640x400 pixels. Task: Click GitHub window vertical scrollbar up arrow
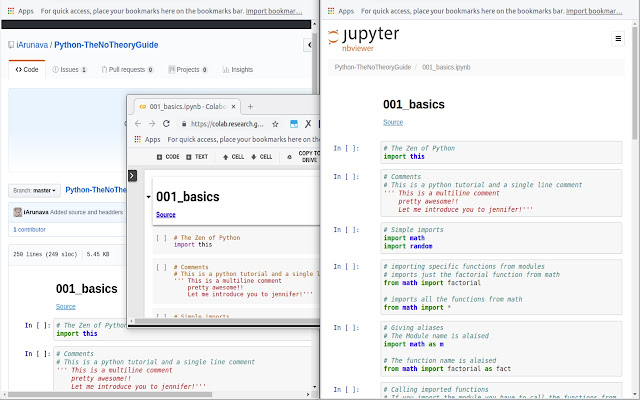(x=314, y=24)
